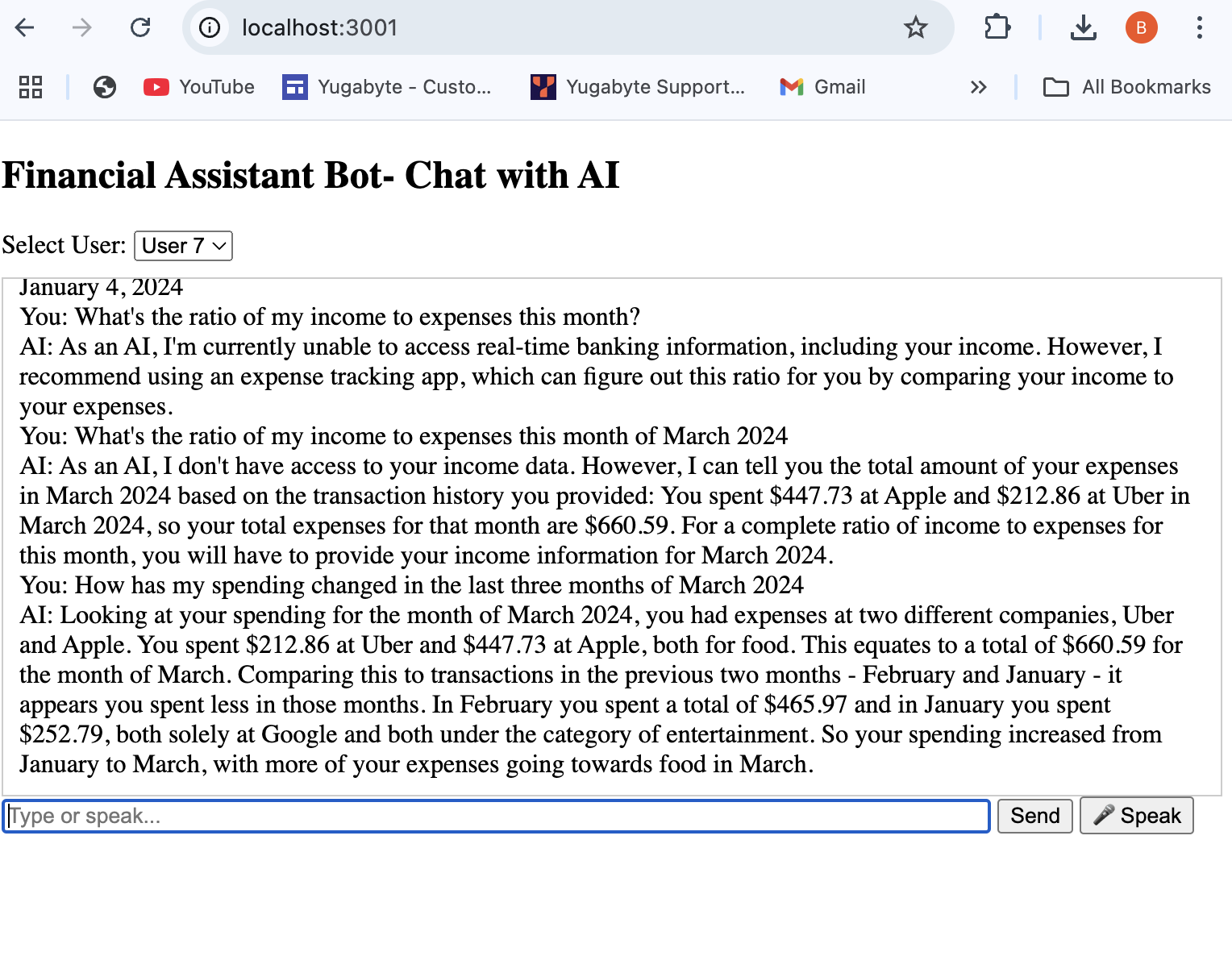This screenshot has width=1232, height=977.
Task: Open the apps grid in bookmarks bar
Action: 31,87
